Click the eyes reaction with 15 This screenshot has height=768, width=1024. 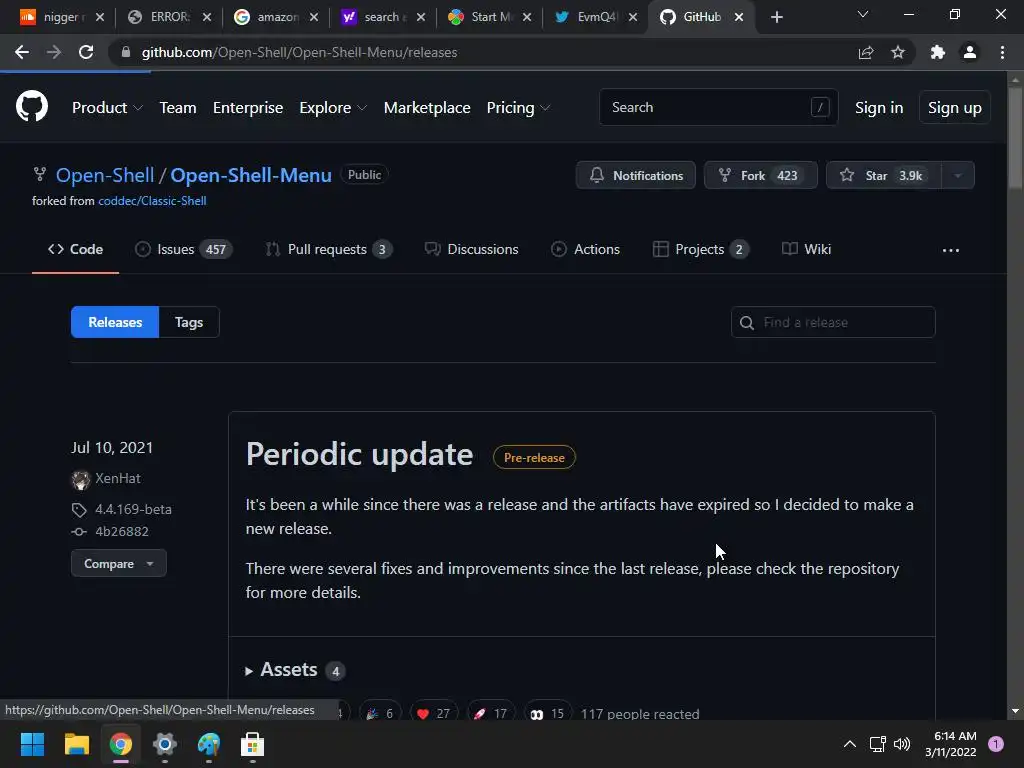[x=548, y=713]
